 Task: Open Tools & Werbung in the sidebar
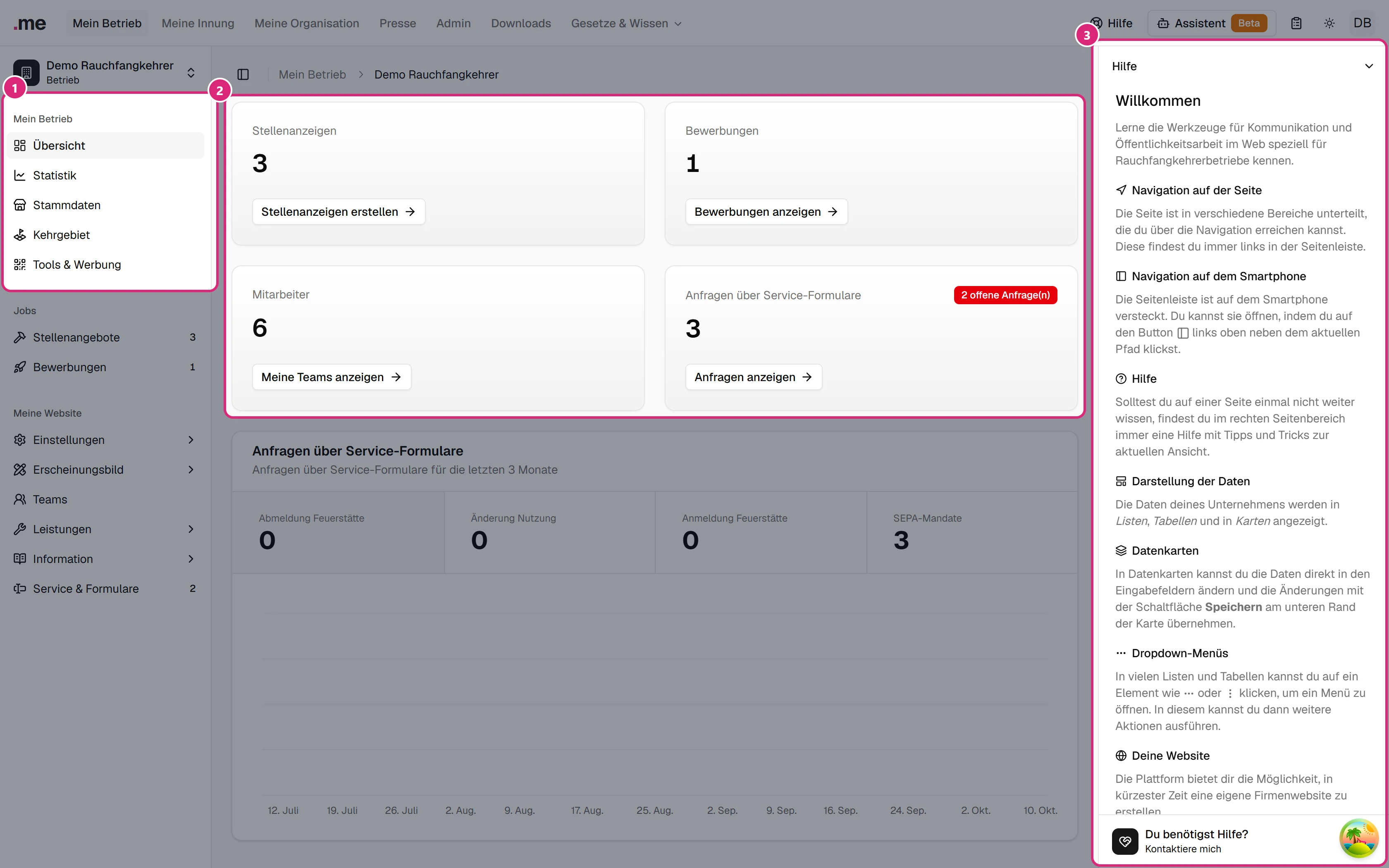pos(105,265)
